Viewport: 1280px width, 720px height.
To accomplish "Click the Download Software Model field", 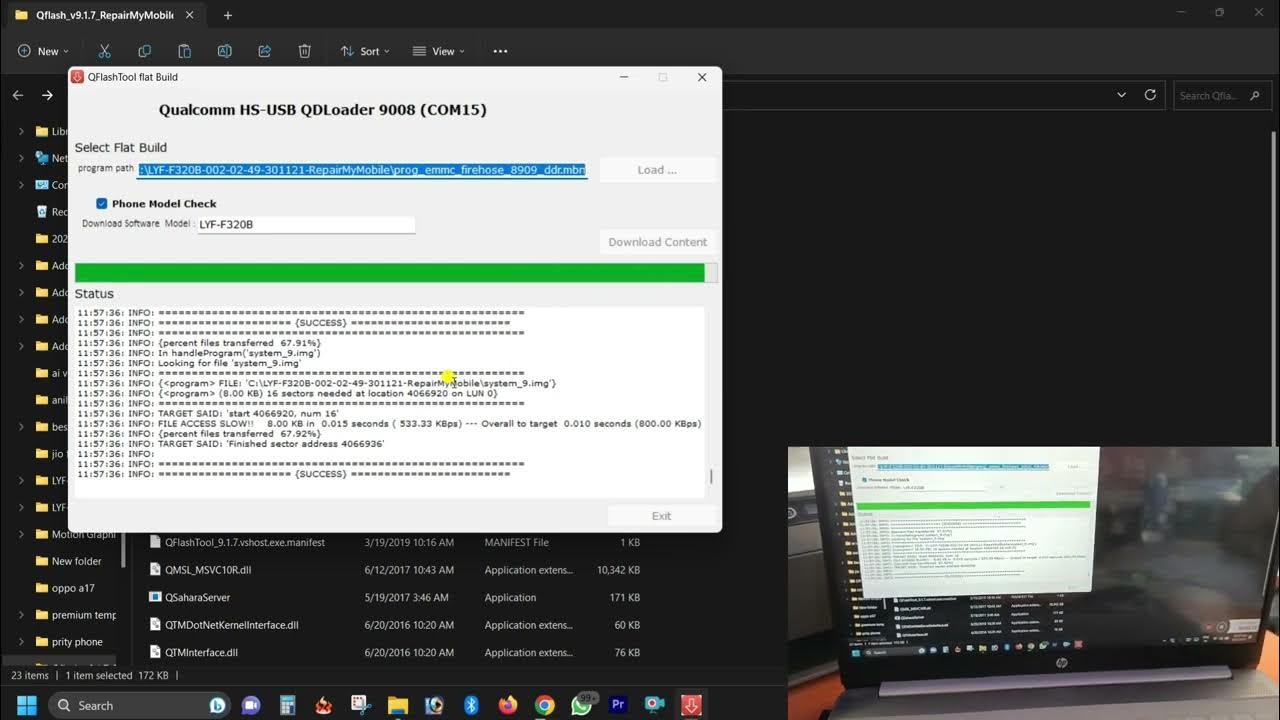I will [x=305, y=225].
